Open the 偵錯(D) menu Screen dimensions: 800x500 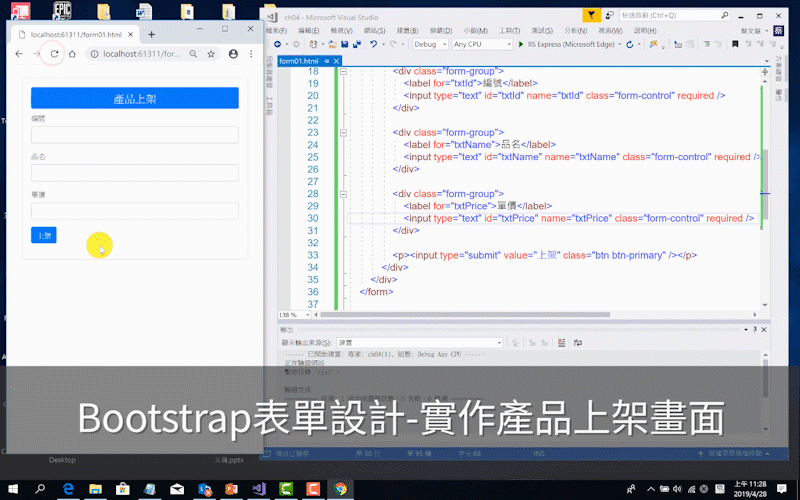tap(441, 31)
